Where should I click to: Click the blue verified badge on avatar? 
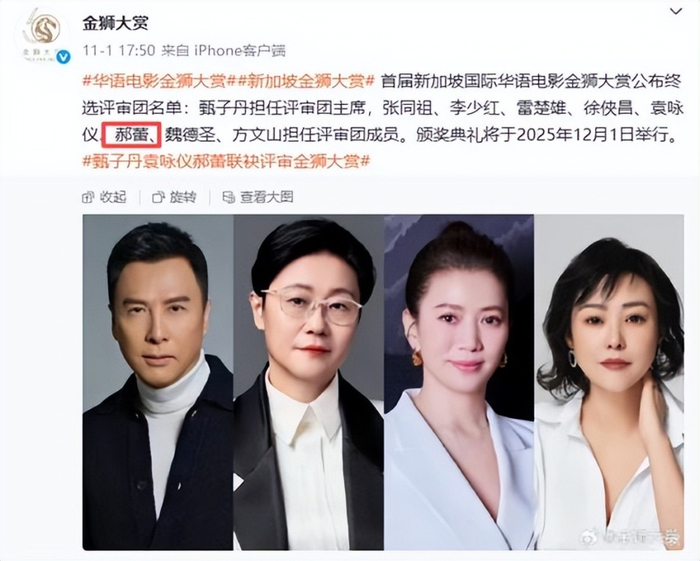pos(64,57)
